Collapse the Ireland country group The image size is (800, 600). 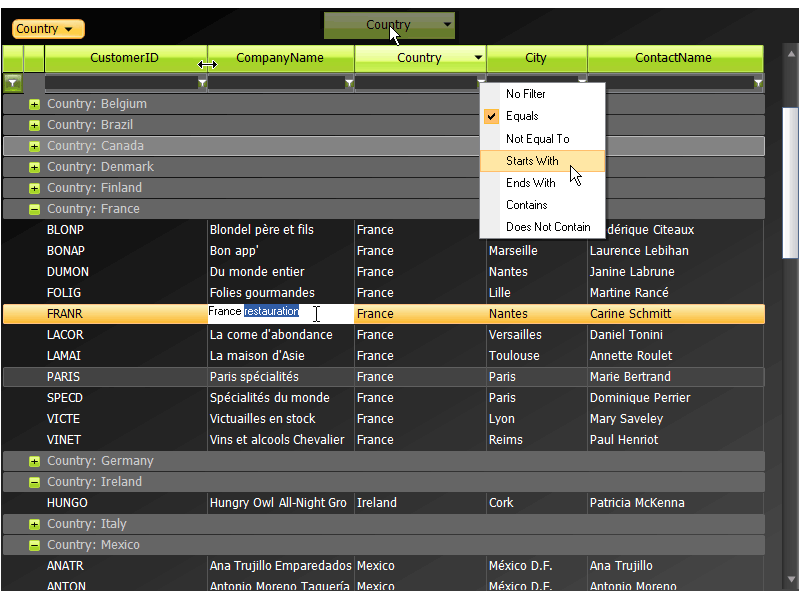[34, 482]
